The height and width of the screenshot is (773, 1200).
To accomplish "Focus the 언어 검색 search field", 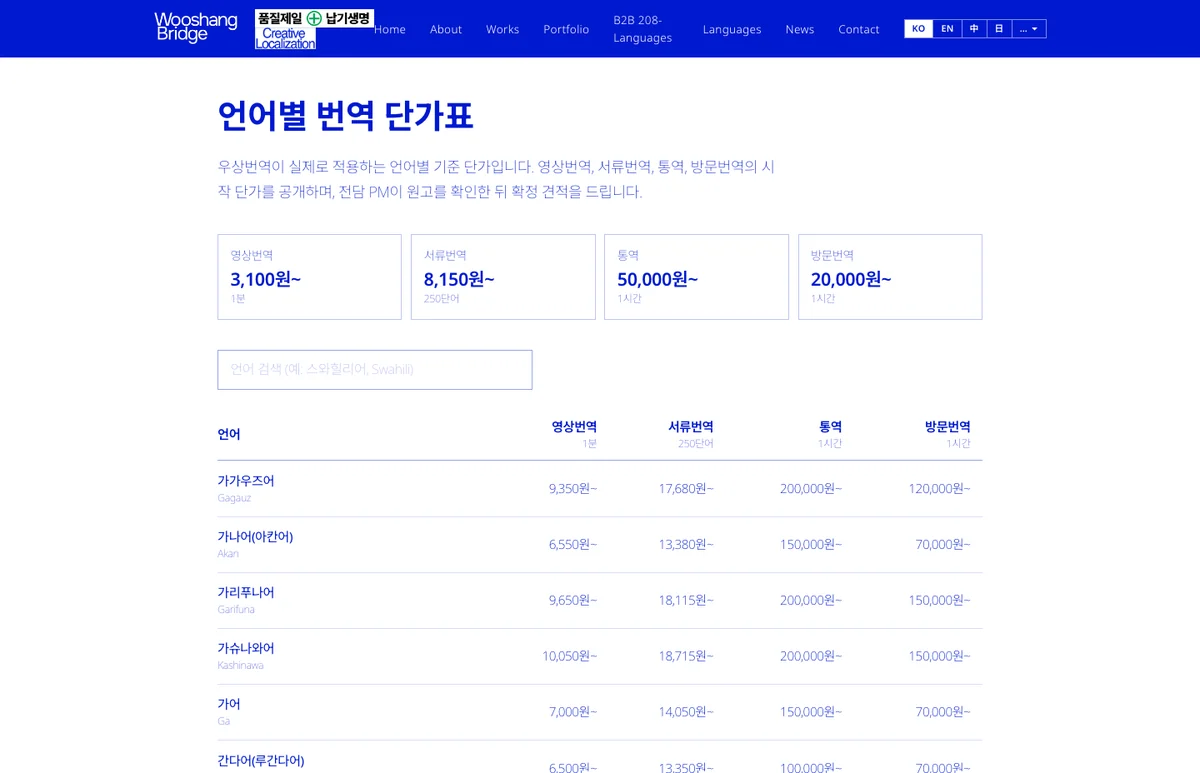I will [375, 370].
